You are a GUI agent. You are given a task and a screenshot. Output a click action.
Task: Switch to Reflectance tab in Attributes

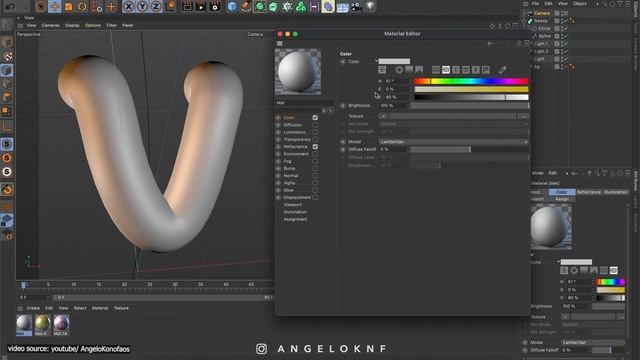[589, 192]
